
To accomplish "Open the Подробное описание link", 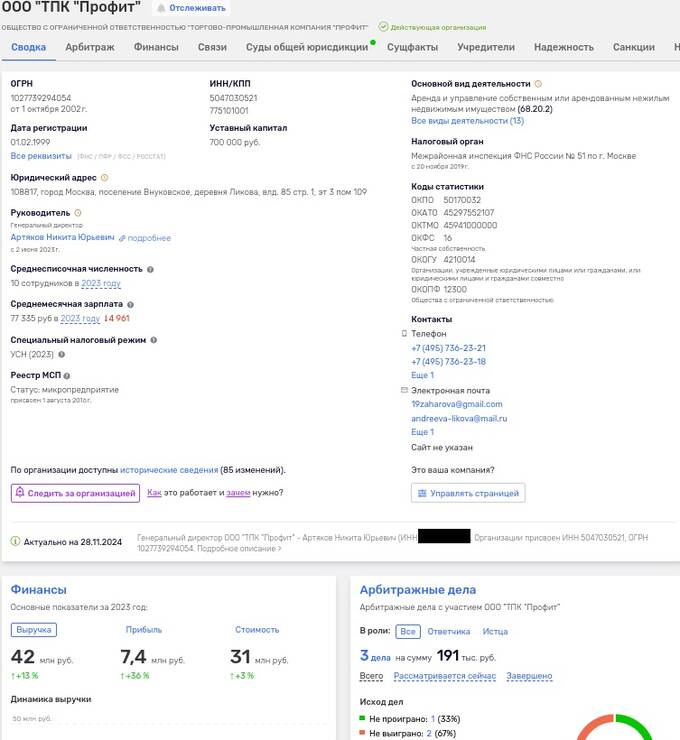I will click(x=239, y=548).
